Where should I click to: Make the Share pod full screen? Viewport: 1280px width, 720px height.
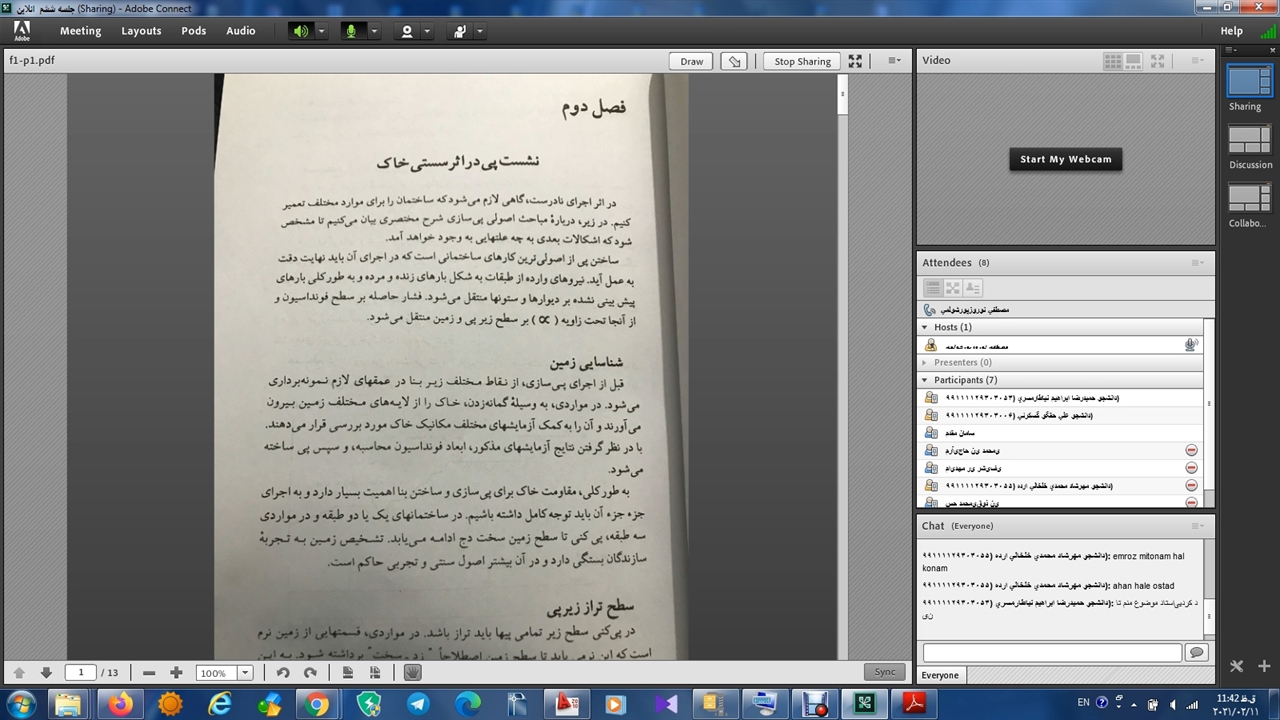(x=855, y=61)
